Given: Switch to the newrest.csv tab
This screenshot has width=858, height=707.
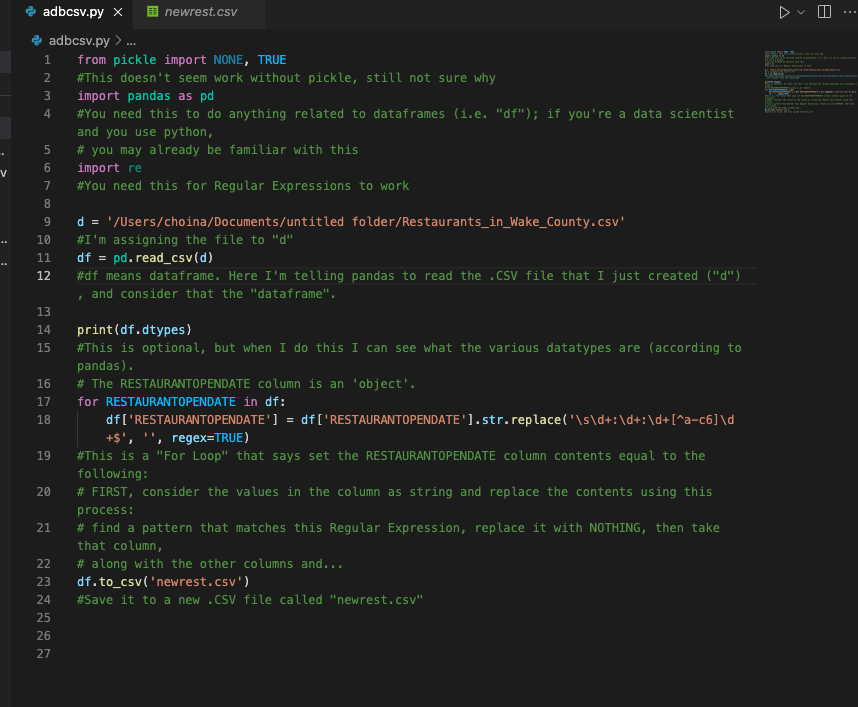Looking at the screenshot, I should [193, 12].
